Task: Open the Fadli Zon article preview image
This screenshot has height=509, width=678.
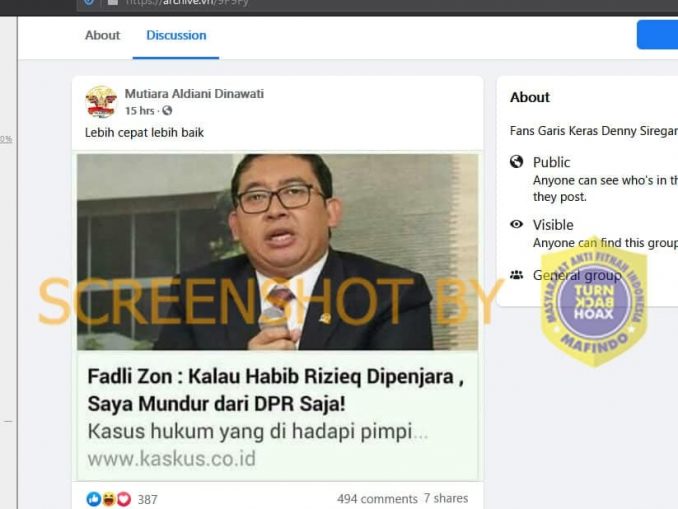Action: tap(278, 252)
